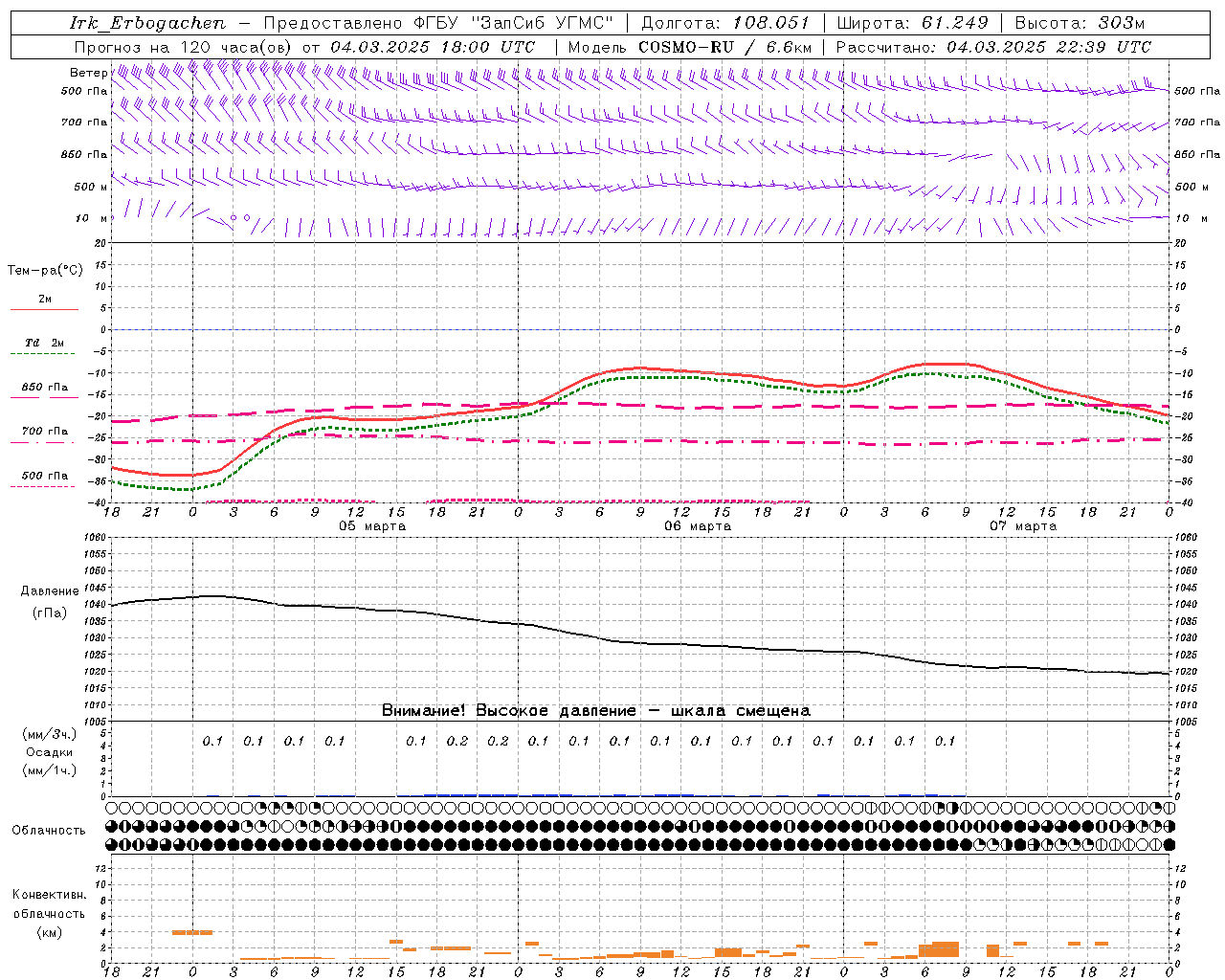Click the 'Прогноз на 120 часа(ов)' text
This screenshot has width=1225, height=980.
click(185, 47)
